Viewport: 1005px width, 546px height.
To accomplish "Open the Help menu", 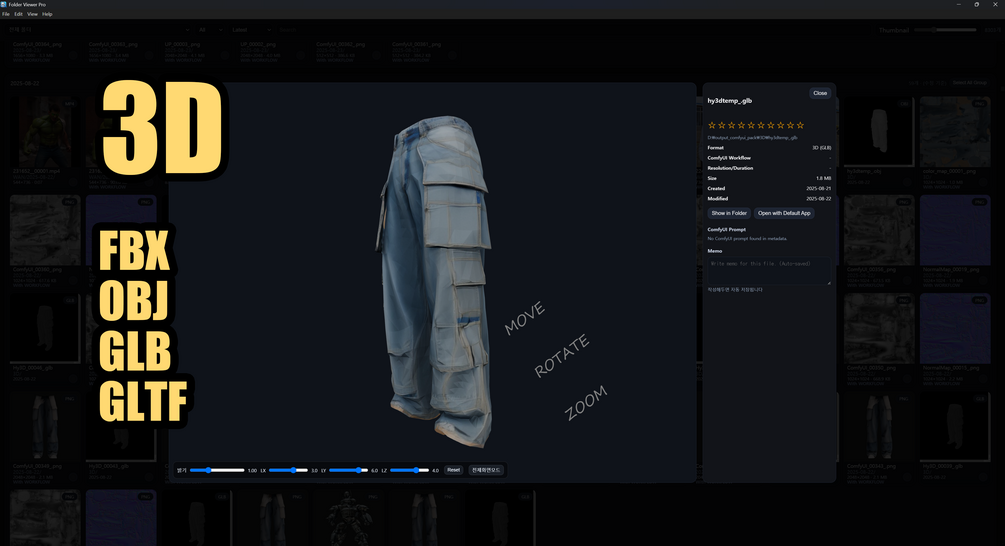I will [47, 14].
